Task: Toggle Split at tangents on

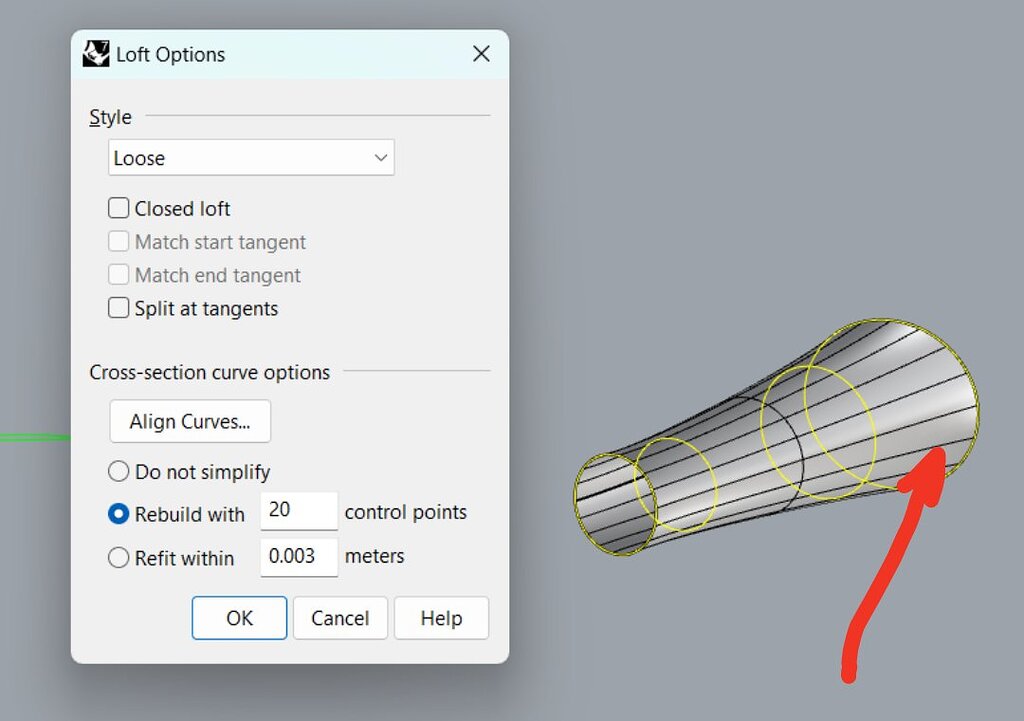Action: click(118, 308)
